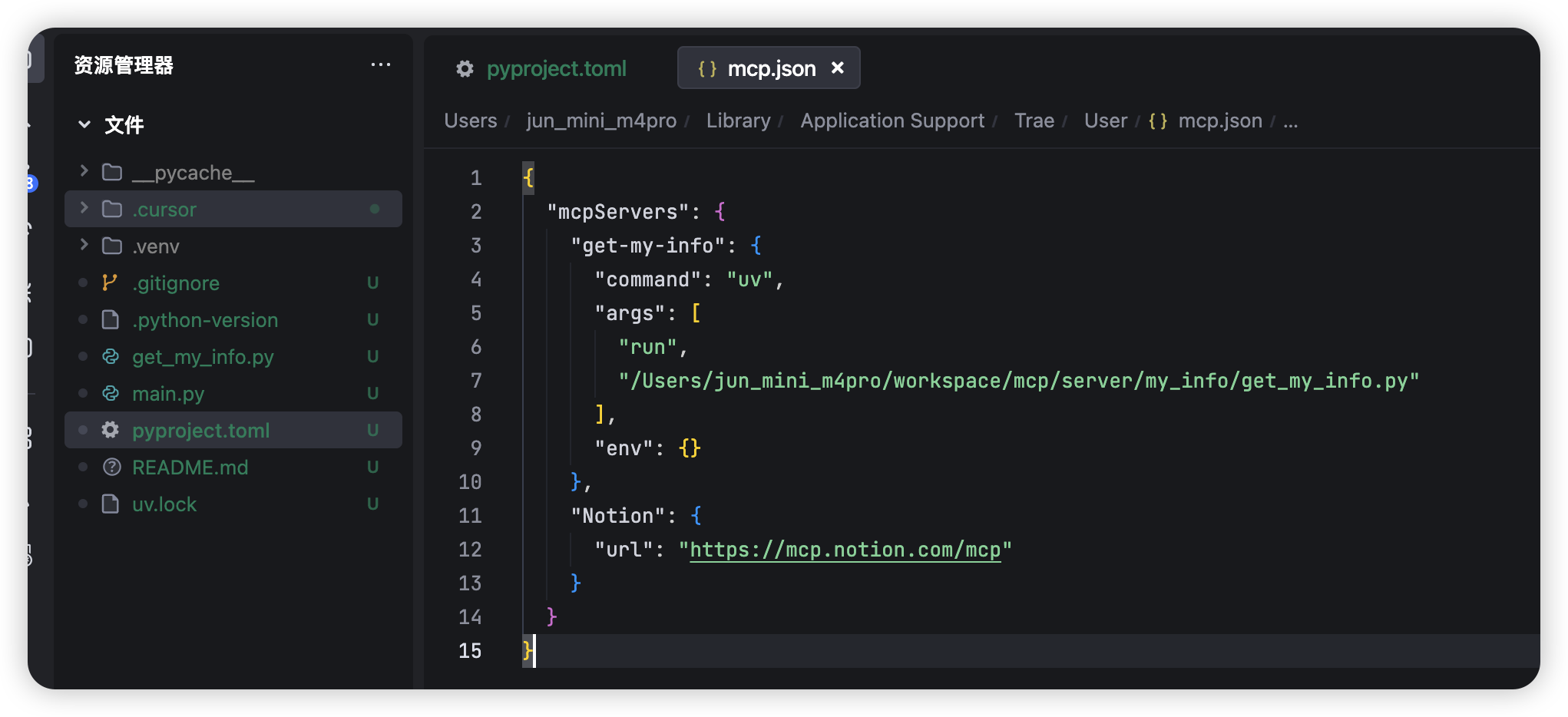The height and width of the screenshot is (717, 1568).
Task: Click 'Application Support' in the breadcrumb path
Action: click(x=892, y=121)
